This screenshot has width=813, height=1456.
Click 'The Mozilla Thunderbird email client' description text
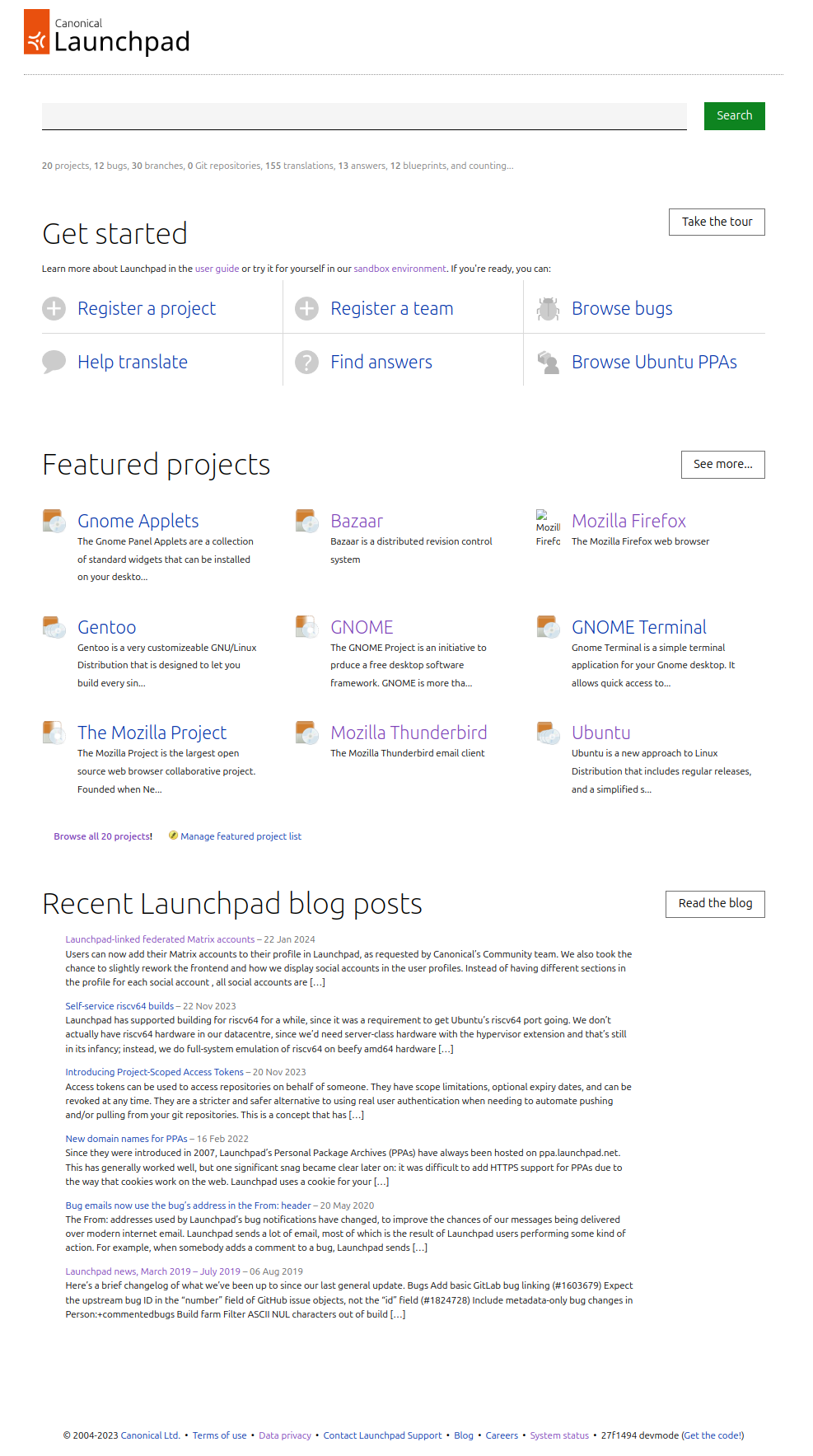[408, 753]
